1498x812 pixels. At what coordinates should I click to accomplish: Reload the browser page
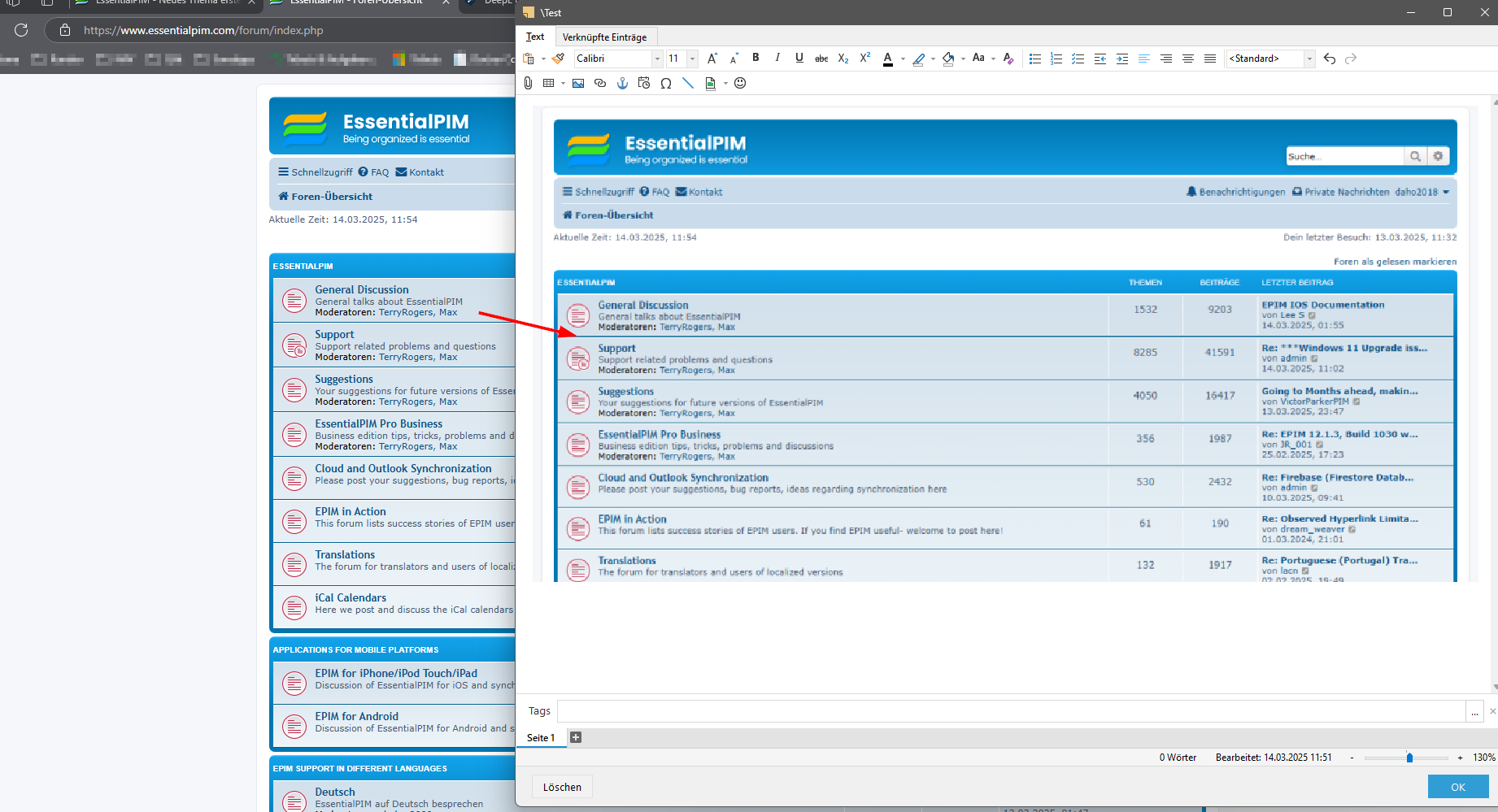[x=21, y=30]
